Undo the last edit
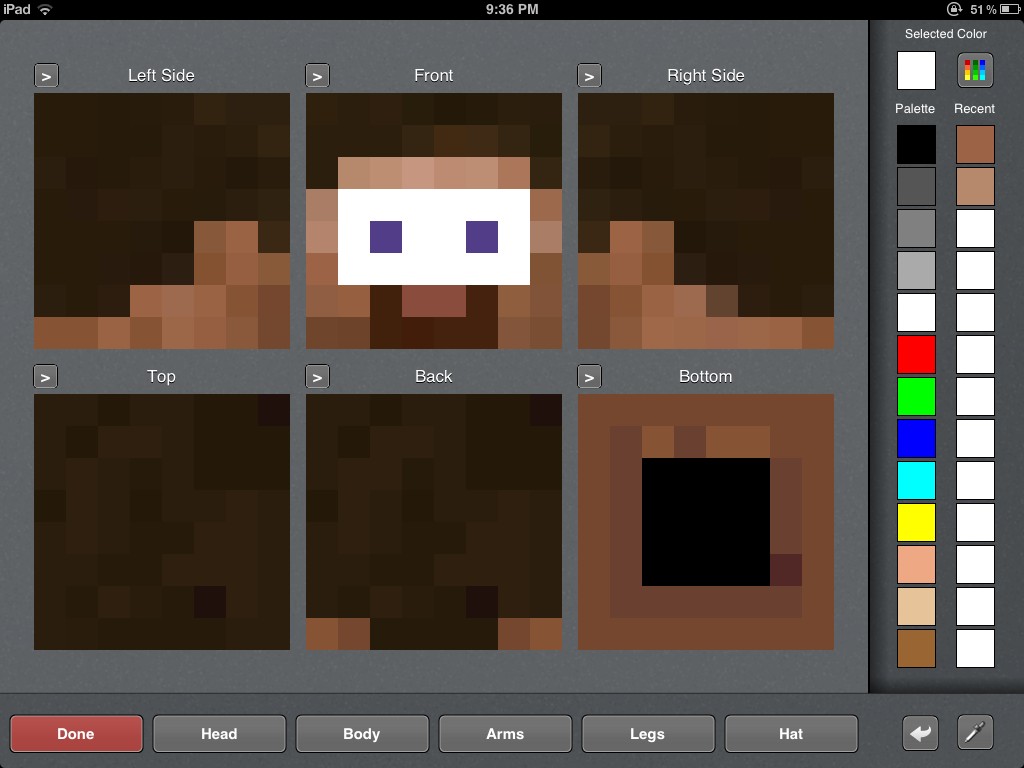Viewport: 1024px width, 768px height. click(918, 733)
